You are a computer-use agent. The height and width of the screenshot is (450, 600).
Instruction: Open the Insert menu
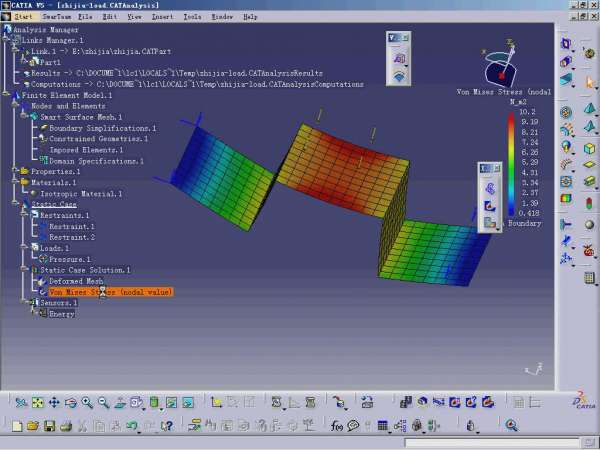161,17
